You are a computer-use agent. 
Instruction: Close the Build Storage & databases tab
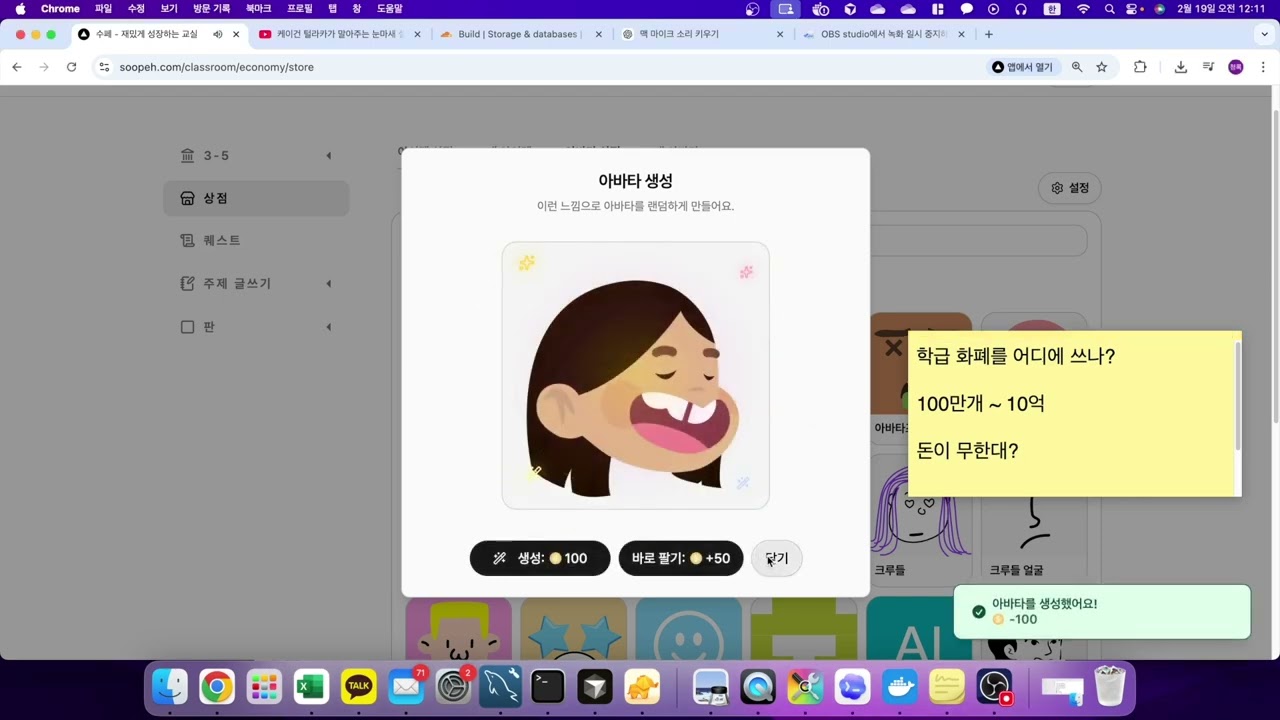coord(599,34)
